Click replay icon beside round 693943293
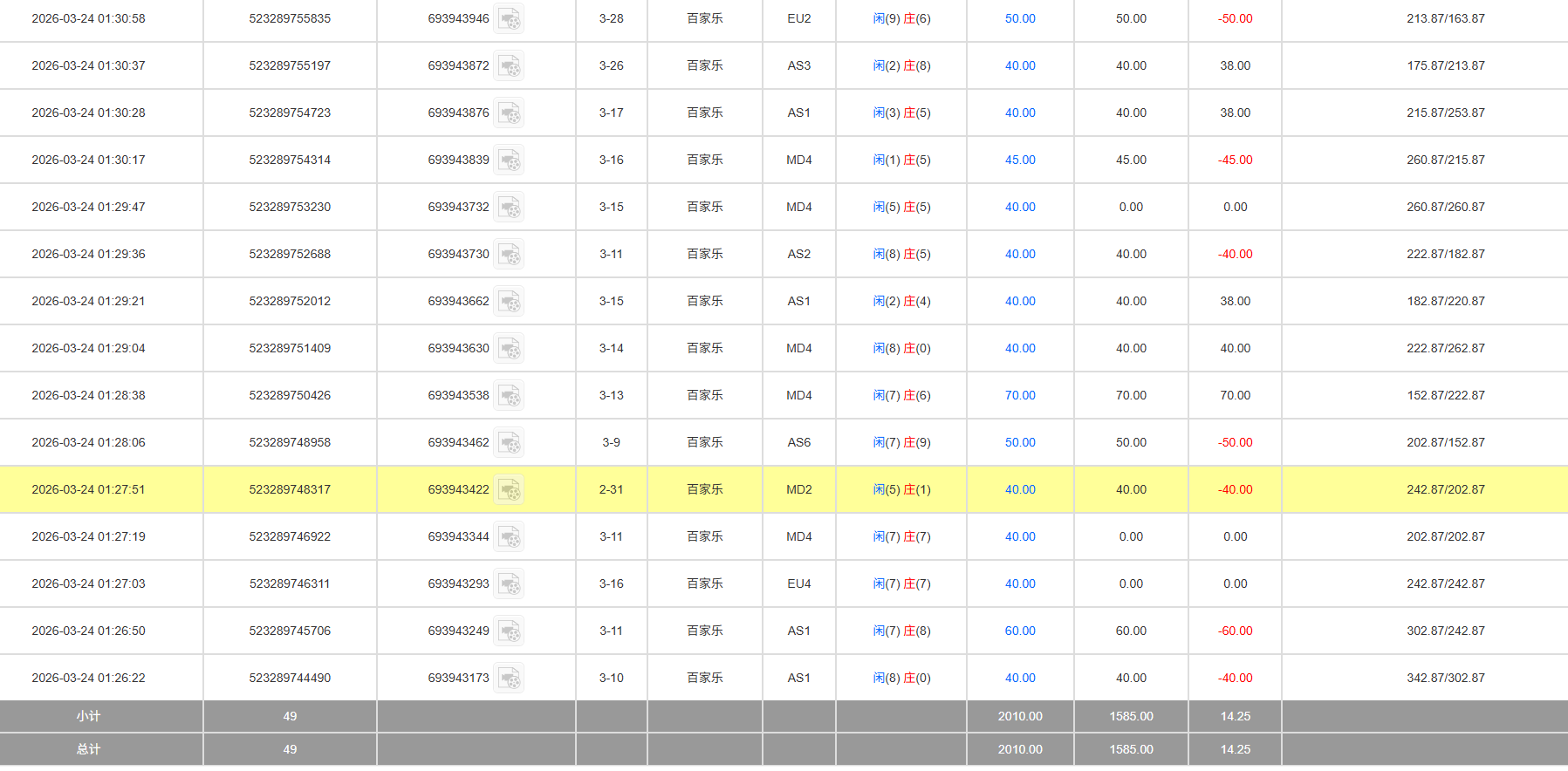Viewport: 1568px width, 771px height. (x=509, y=584)
